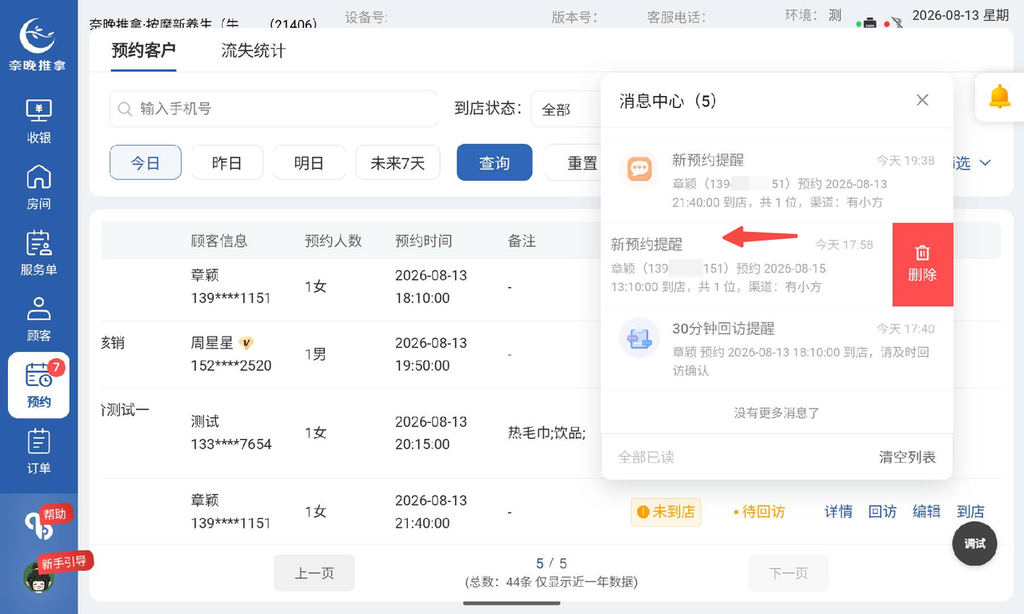This screenshot has width=1024, height=614.
Task: Switch to the 流失统计 tab
Action: (x=253, y=50)
